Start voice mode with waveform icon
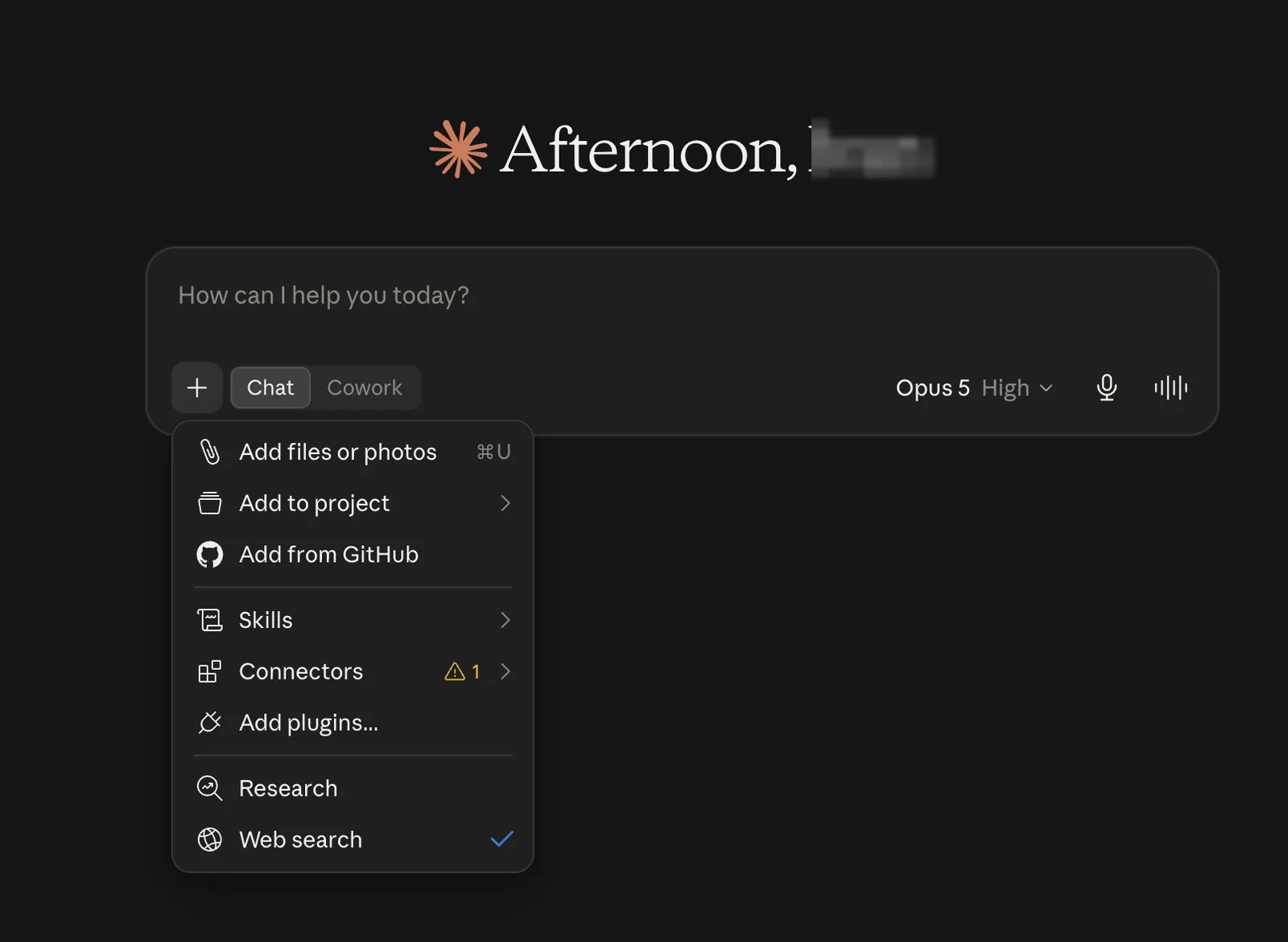The height and width of the screenshot is (942, 1288). coord(1170,388)
